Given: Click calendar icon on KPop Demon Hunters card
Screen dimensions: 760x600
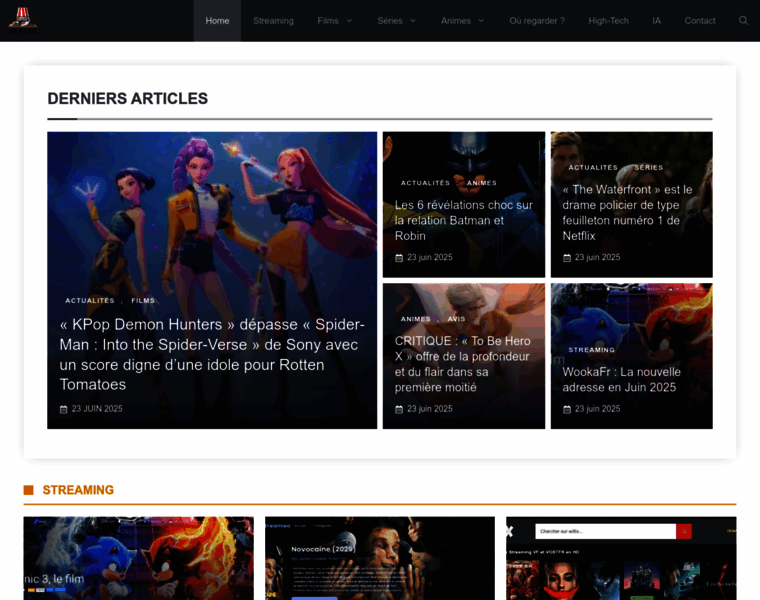Looking at the screenshot, I should coord(63,409).
